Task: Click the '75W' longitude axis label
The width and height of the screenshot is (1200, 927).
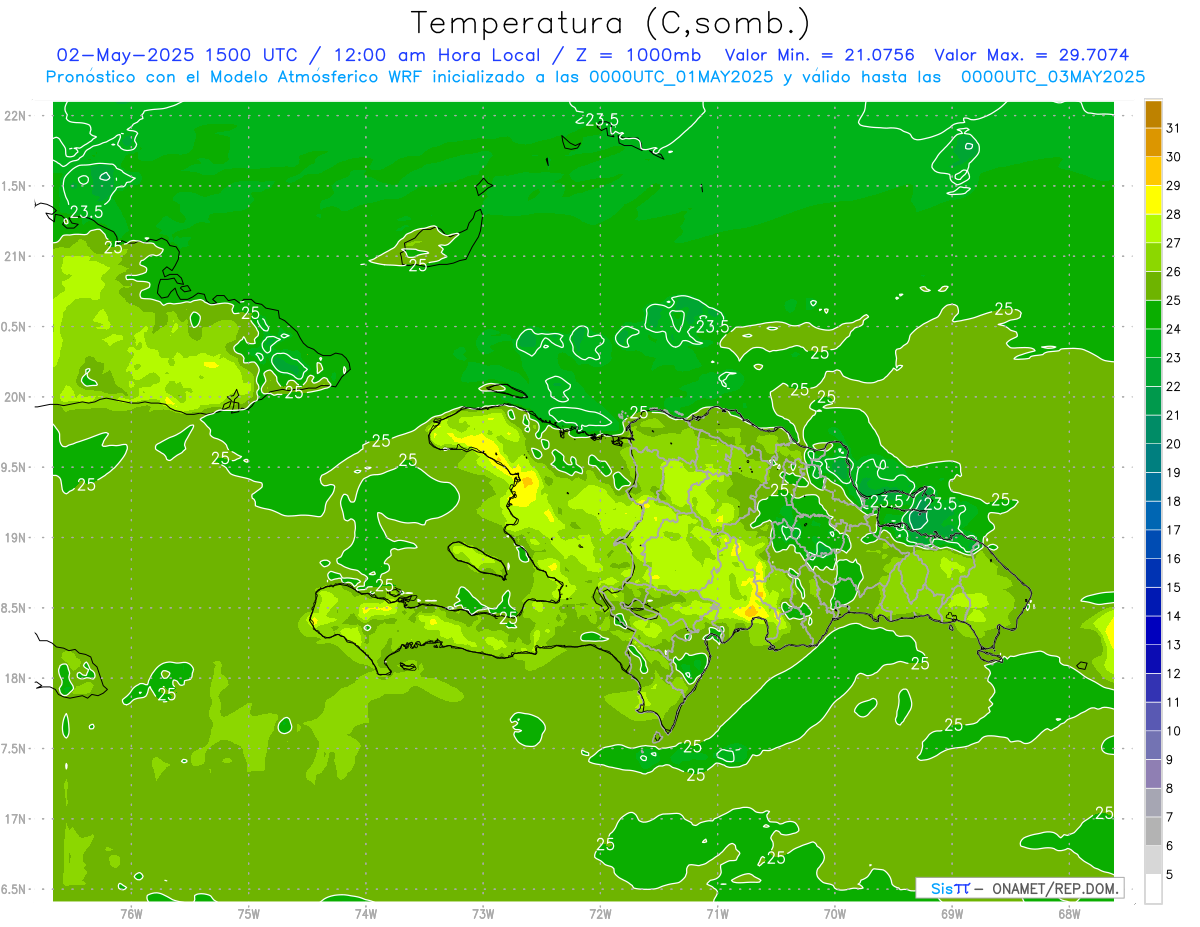Action: [x=249, y=914]
